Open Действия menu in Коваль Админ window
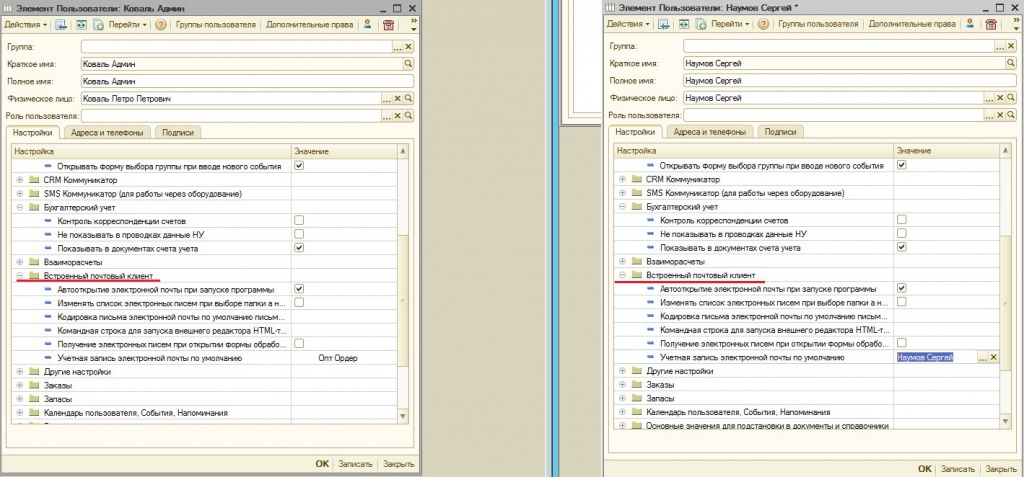The image size is (1024, 477). (27, 25)
